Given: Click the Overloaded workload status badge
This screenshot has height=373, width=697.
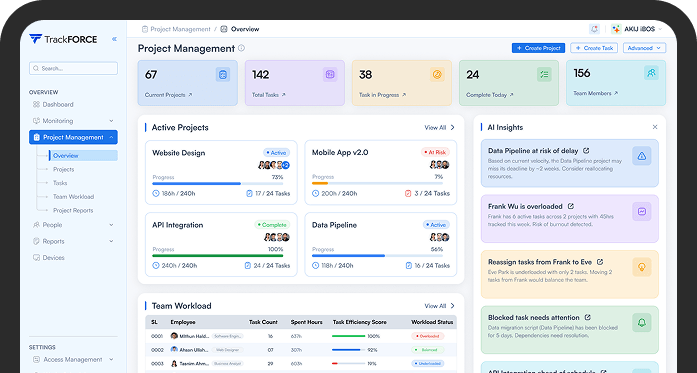Looking at the screenshot, I should (427, 336).
